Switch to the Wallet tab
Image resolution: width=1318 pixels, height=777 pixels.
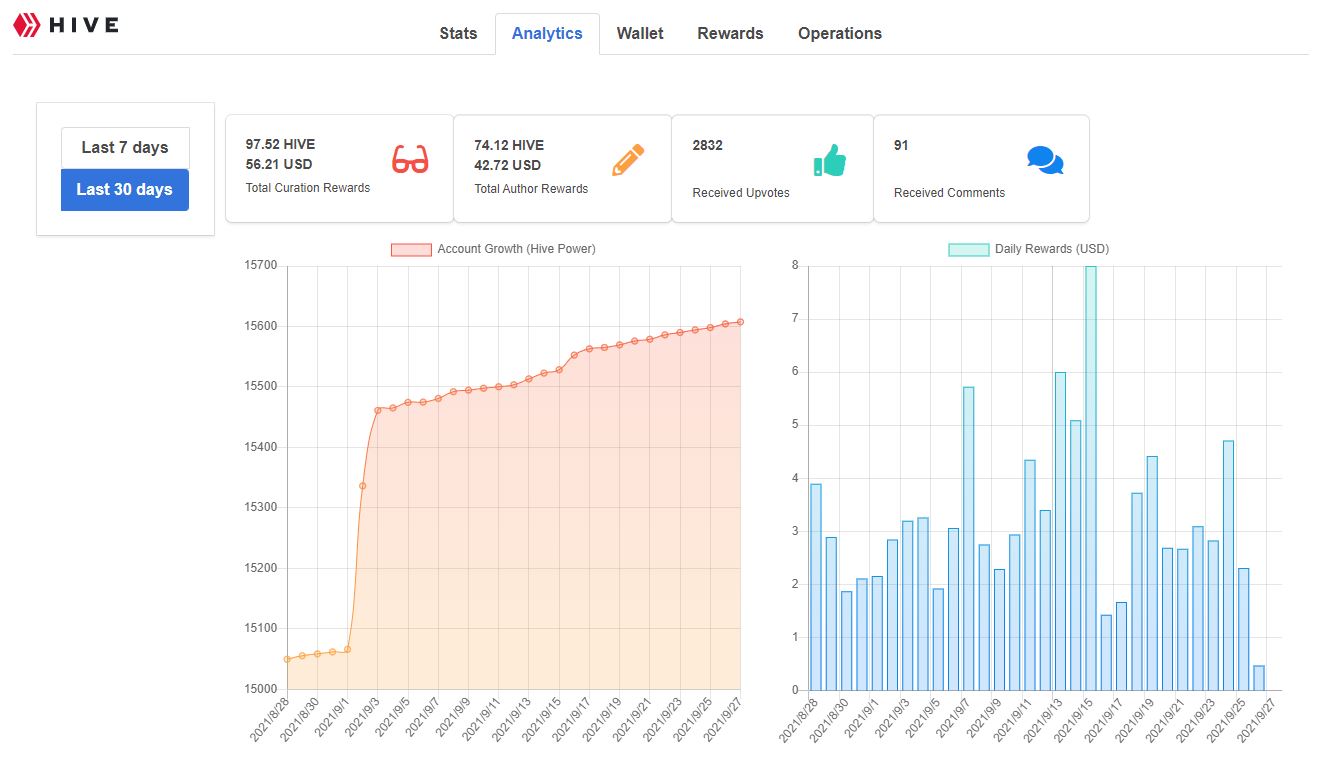[x=640, y=33]
